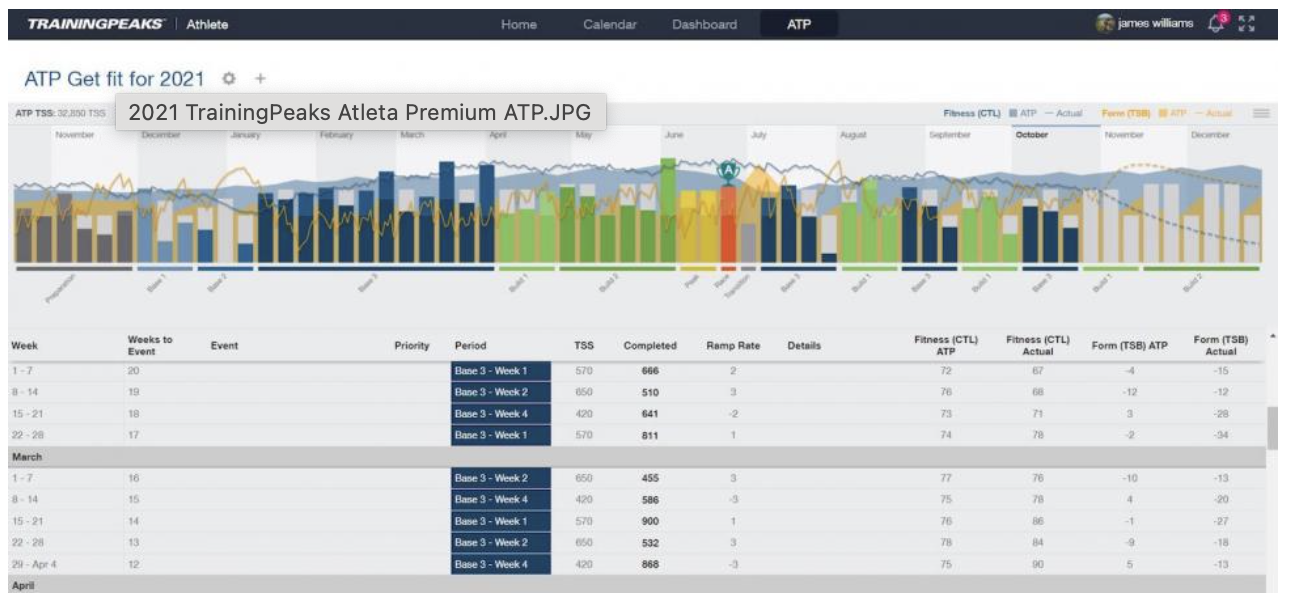
Task: Click the table scroll-up arrow
Action: (x=1273, y=336)
